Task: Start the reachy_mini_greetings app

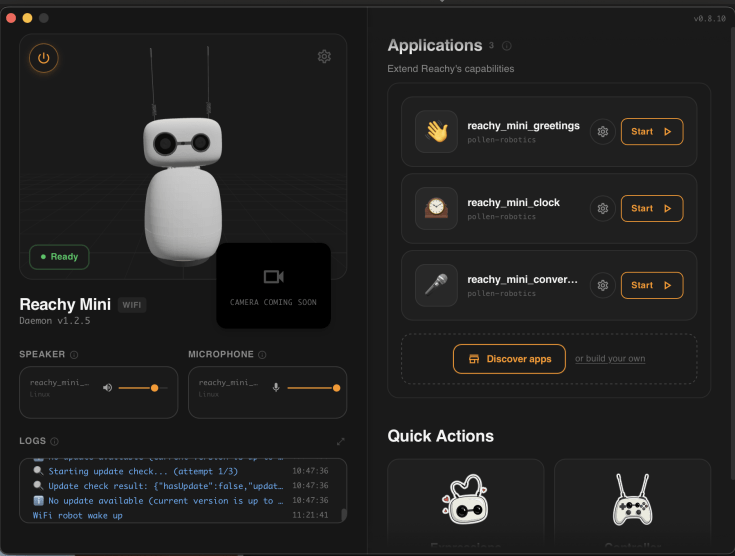Action: pos(652,132)
